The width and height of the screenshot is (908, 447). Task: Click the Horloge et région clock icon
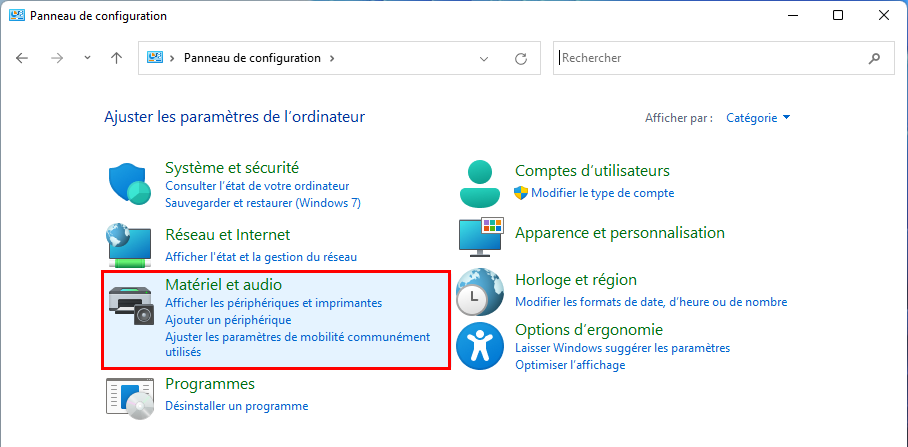480,291
